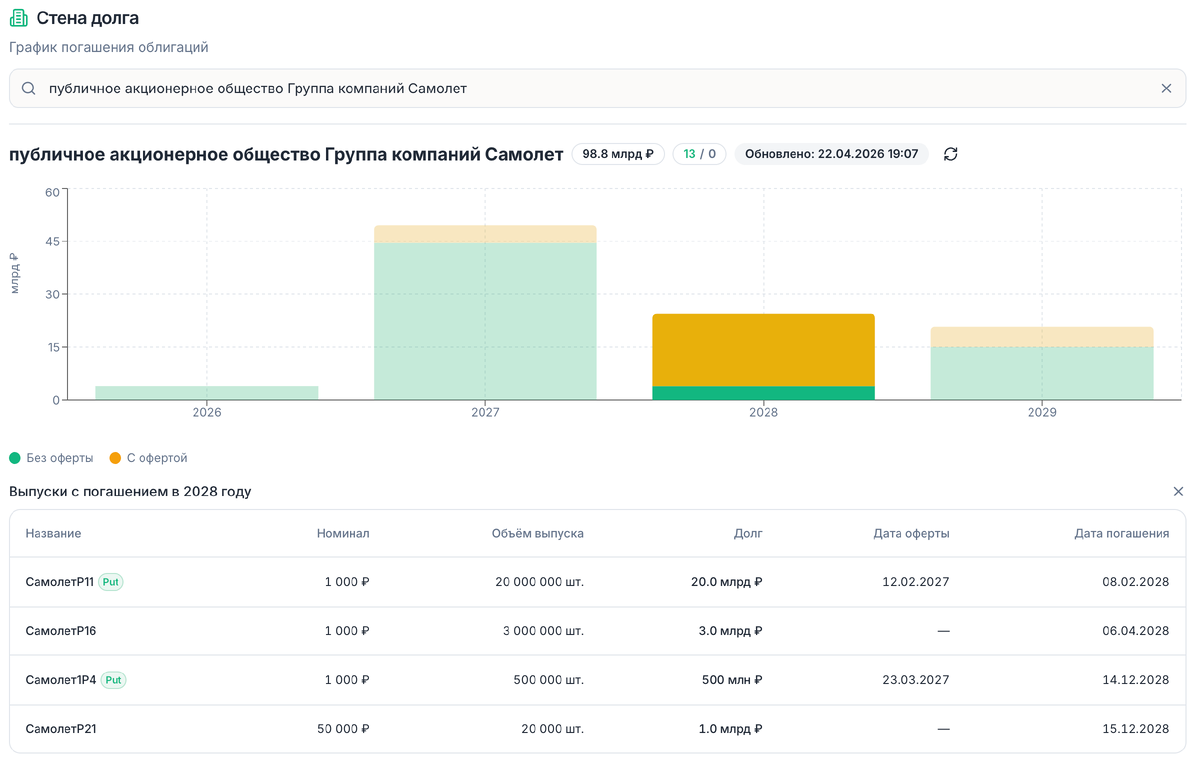
Task: Click the 2028 x-axis label
Action: click(x=763, y=412)
